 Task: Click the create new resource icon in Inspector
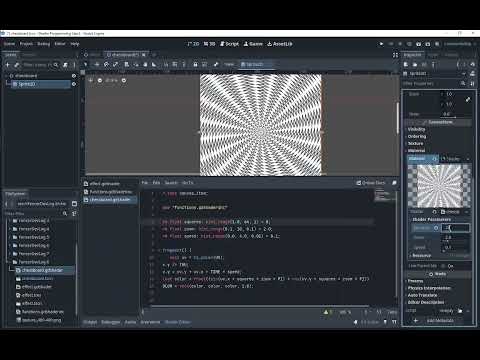coord(406,65)
